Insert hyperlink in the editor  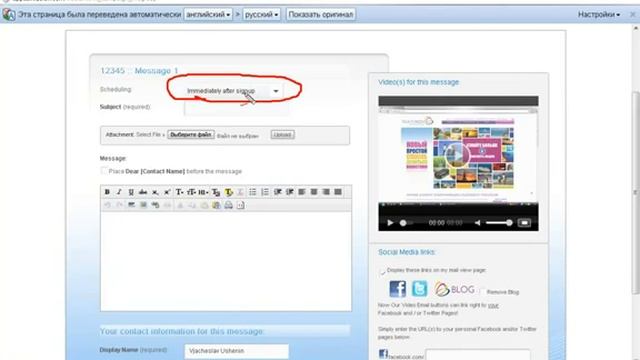pyautogui.click(x=155, y=205)
